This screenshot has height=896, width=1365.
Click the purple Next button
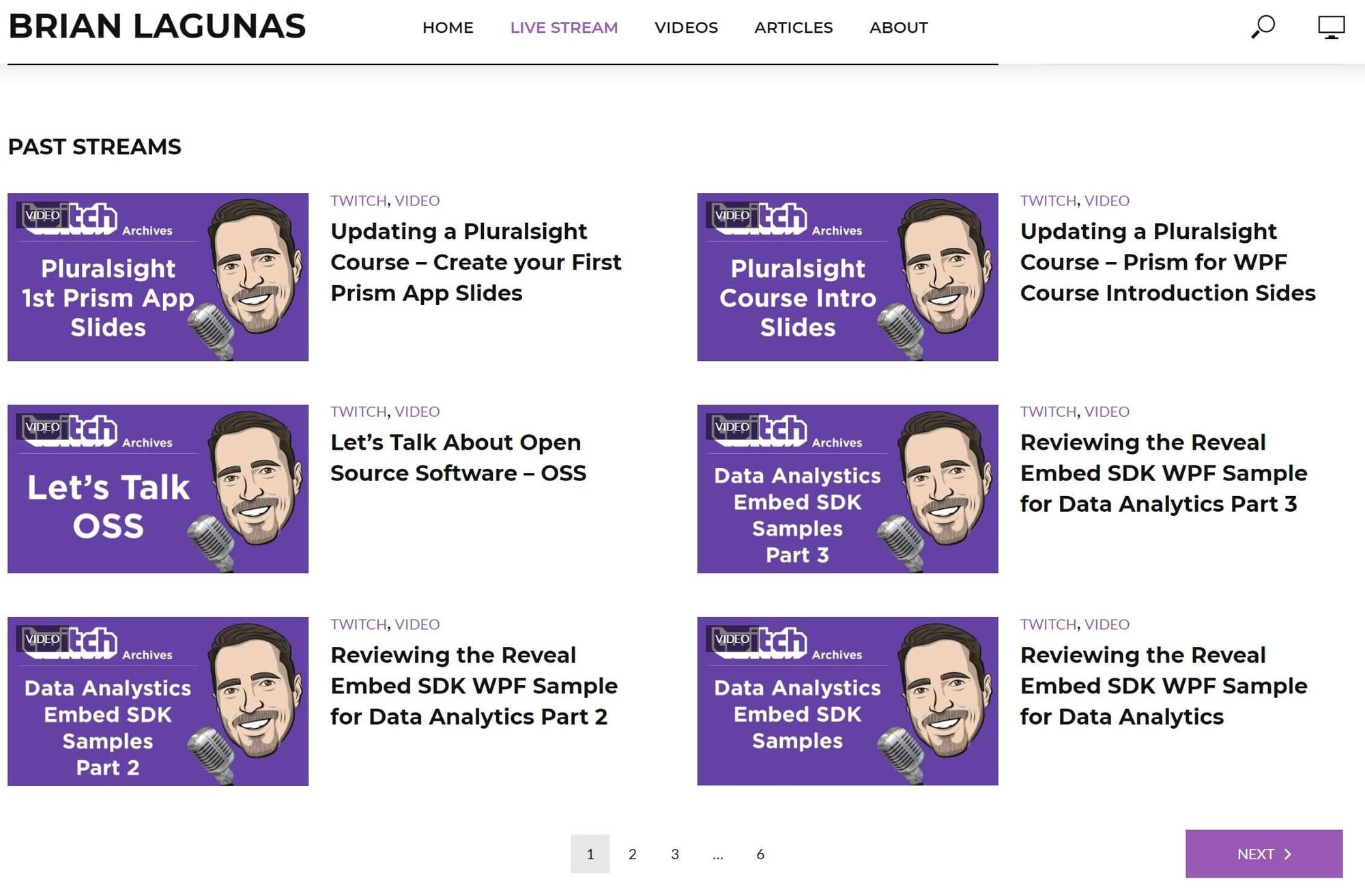point(1264,854)
